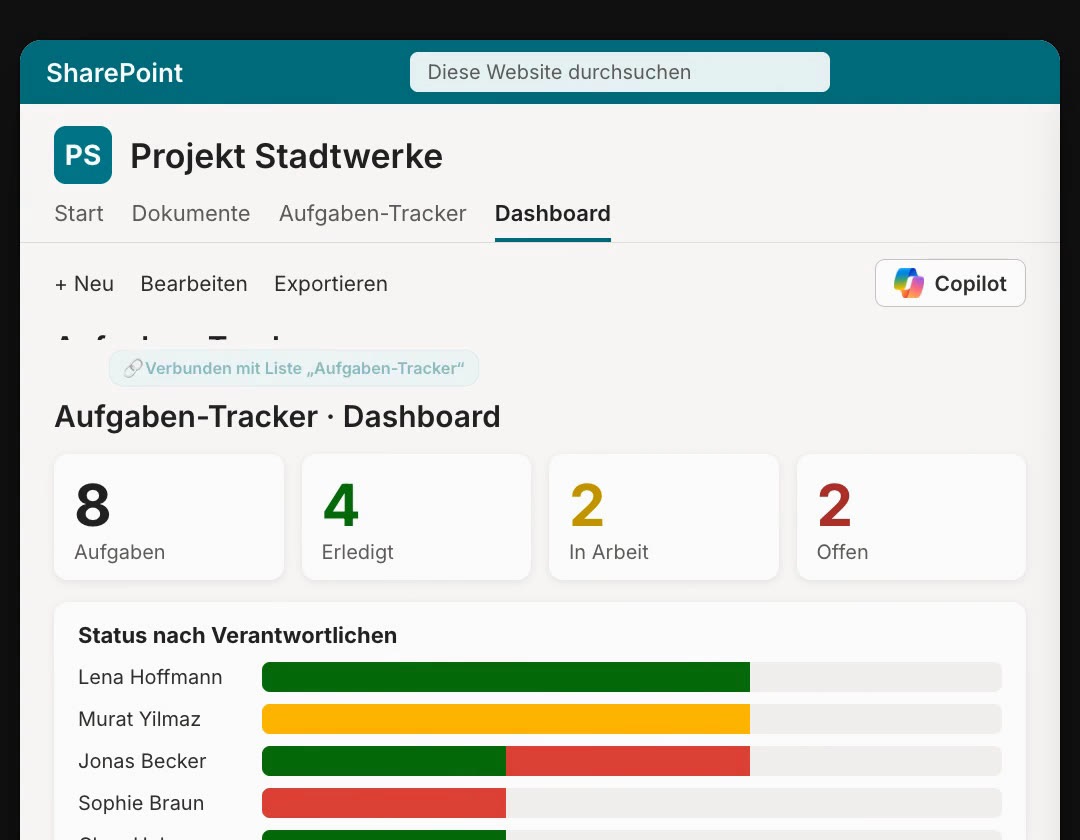
Task: Open the Aufgaben-Tracker tab
Action: coord(373,213)
